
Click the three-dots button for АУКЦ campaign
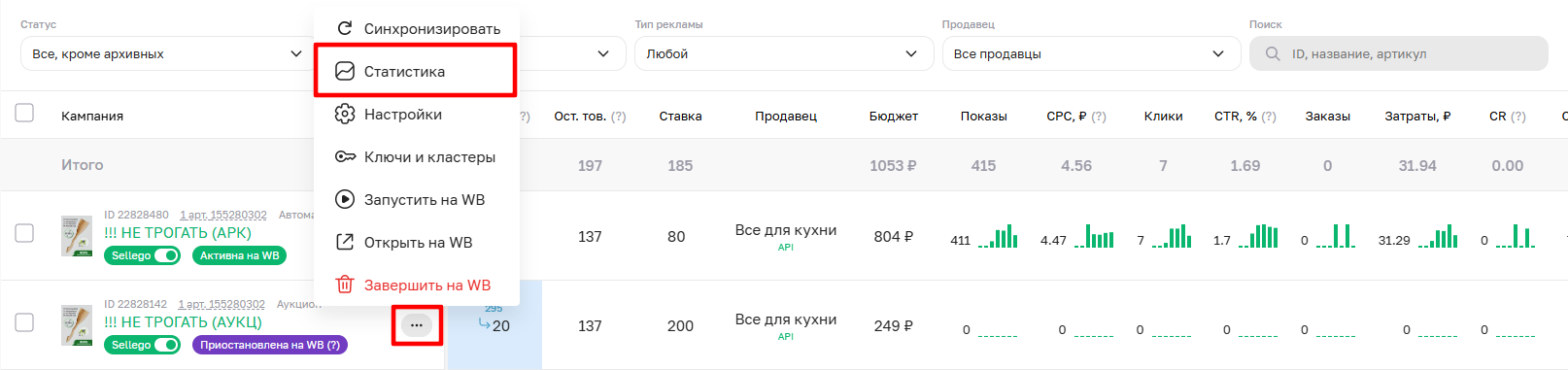[x=417, y=325]
